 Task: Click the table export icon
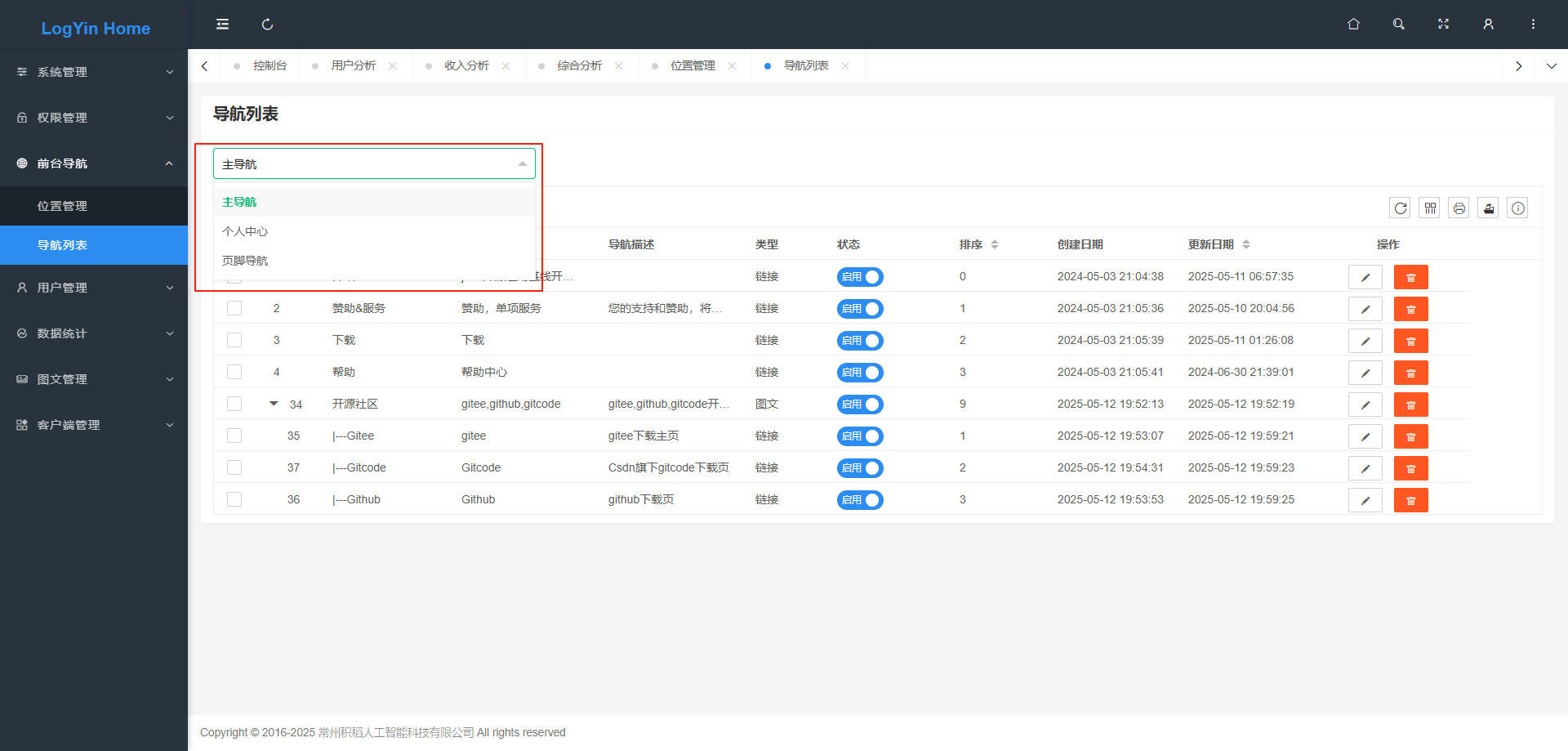[x=1488, y=208]
